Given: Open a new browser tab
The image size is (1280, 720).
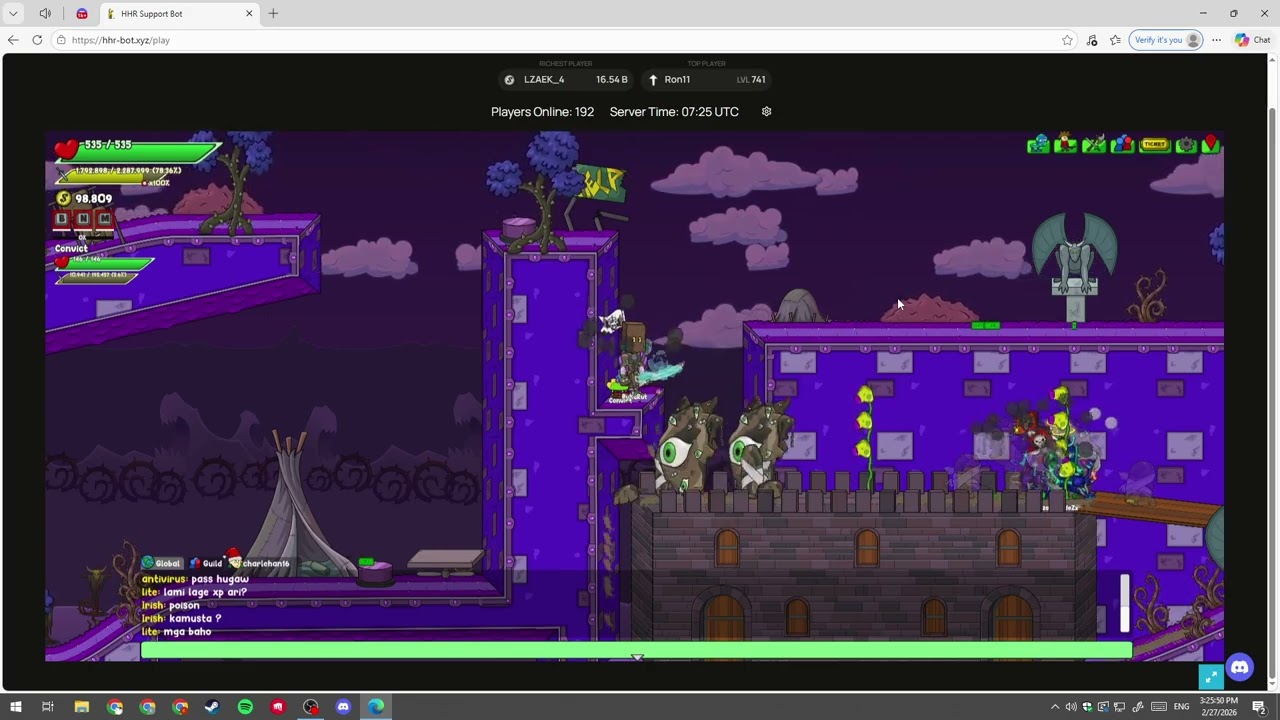Looking at the screenshot, I should 273,13.
